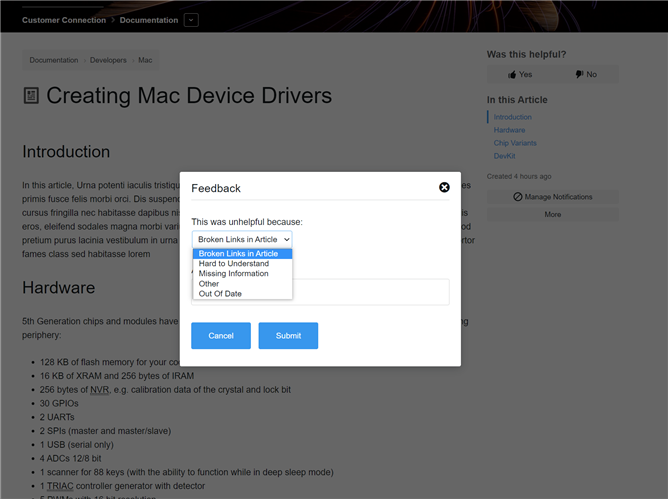The image size is (668, 499).
Task: Click Mac breadcrumb
Action: click(x=145, y=60)
